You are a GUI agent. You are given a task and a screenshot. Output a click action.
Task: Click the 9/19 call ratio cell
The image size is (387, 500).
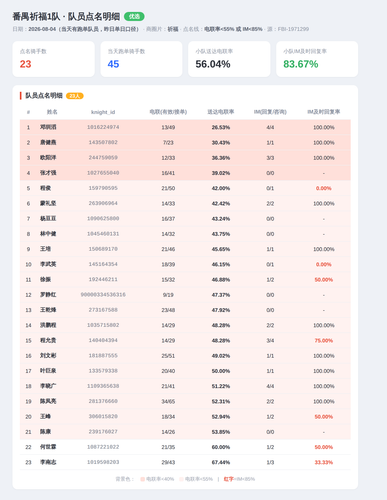(168, 295)
